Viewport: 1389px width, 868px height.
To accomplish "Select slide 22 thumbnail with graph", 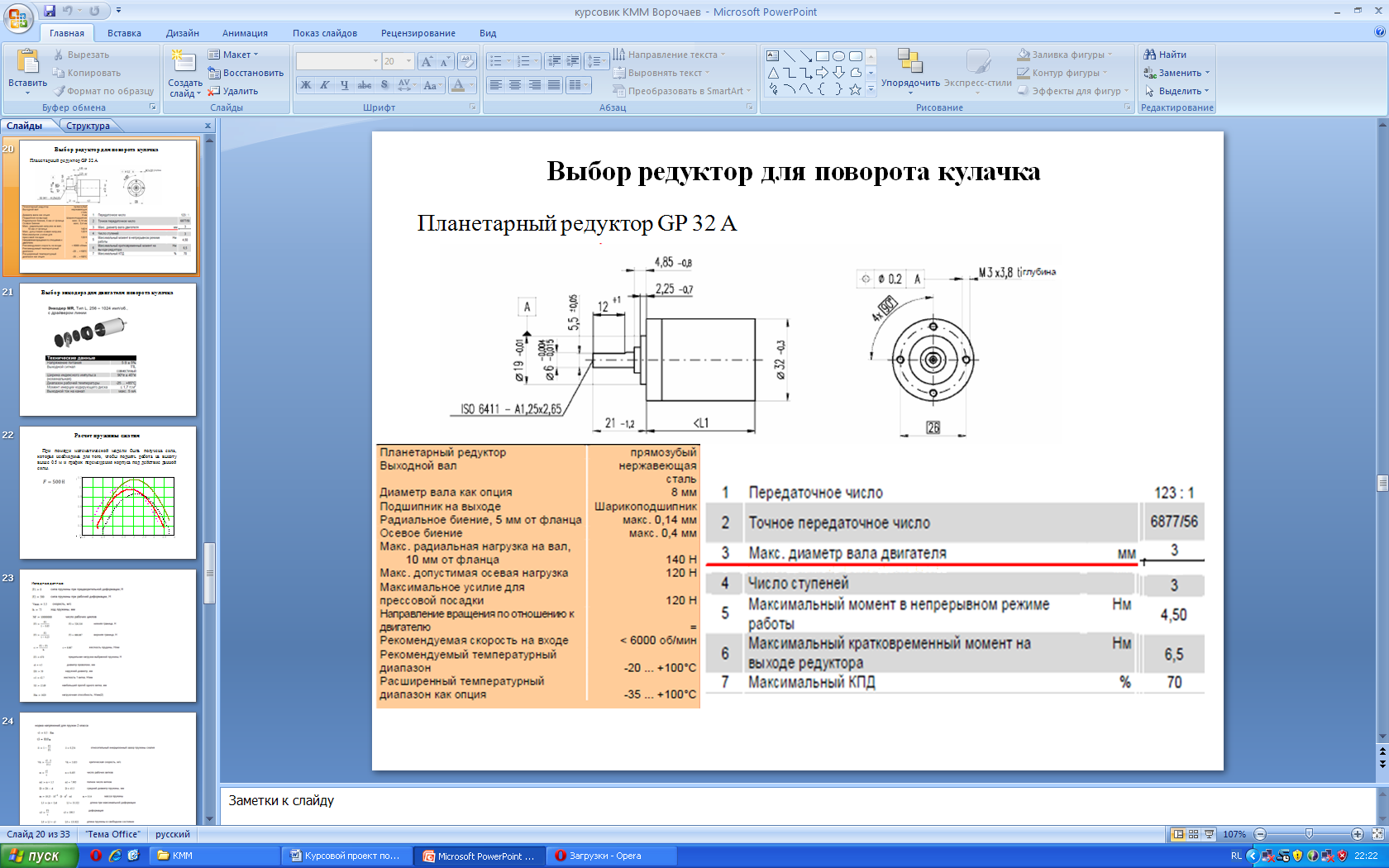I will [x=107, y=493].
